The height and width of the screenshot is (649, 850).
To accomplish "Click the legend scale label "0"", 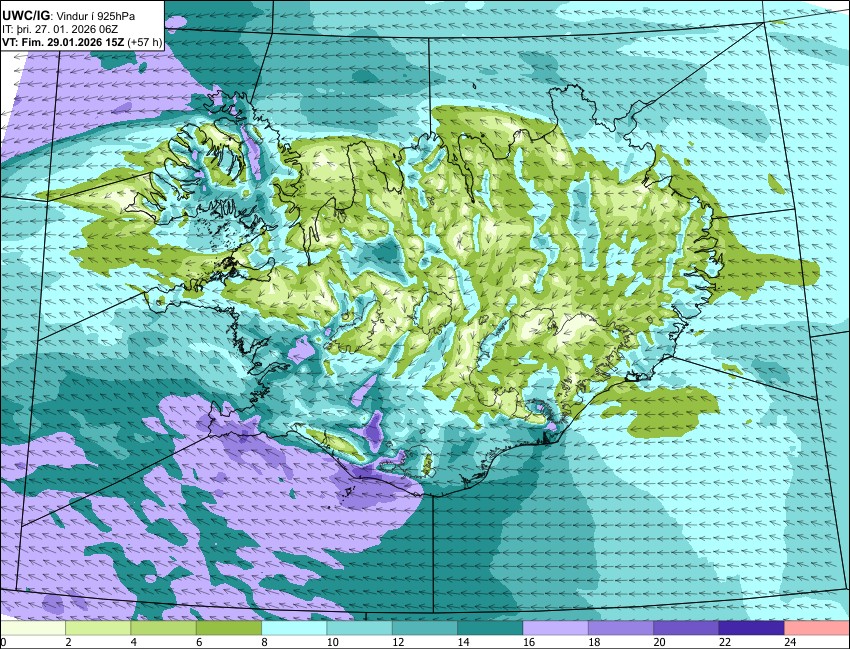I will 3,642.
